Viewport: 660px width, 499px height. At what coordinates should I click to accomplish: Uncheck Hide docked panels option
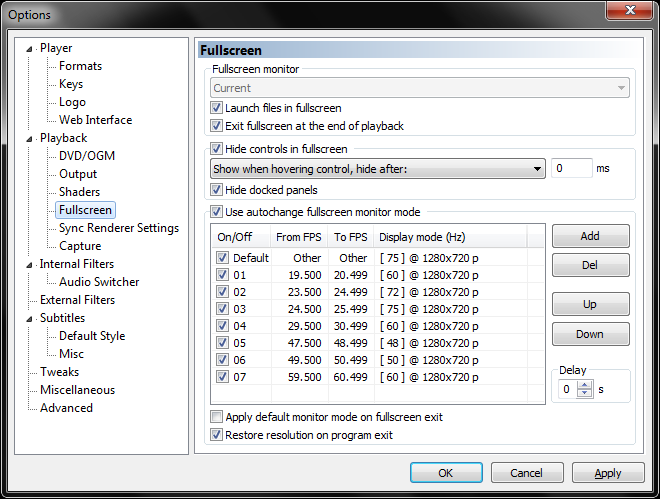[x=216, y=190]
